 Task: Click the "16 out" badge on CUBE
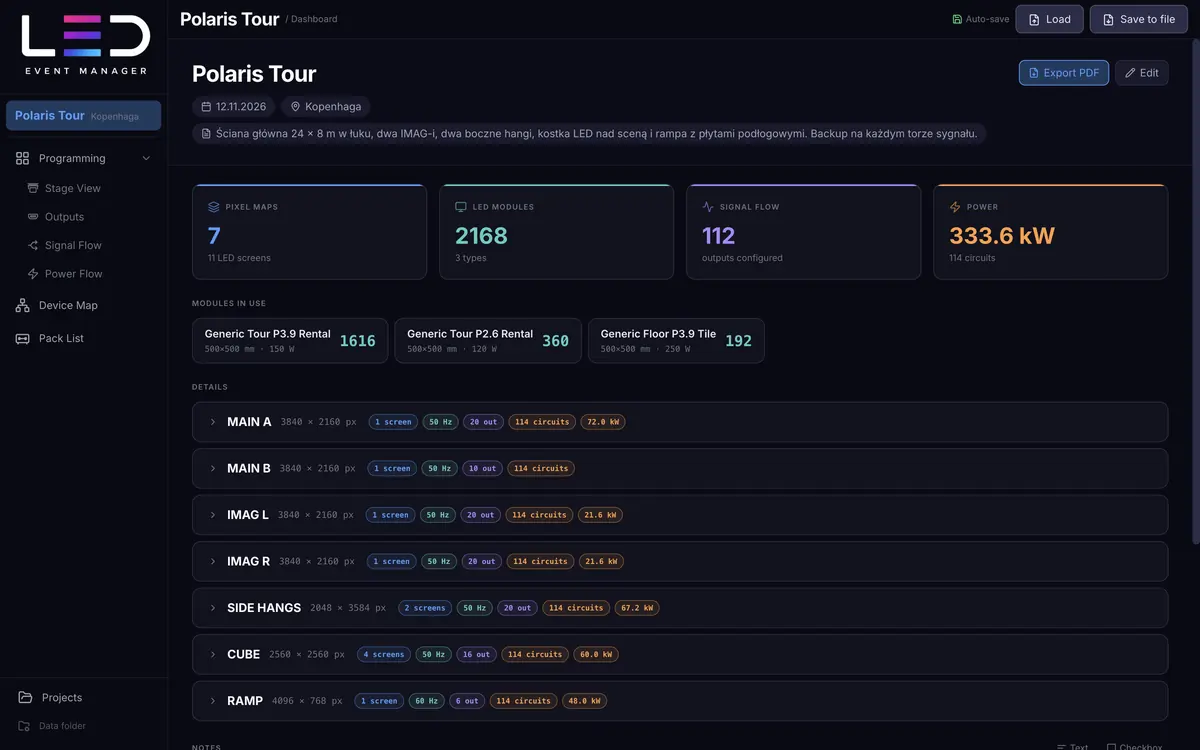click(476, 654)
